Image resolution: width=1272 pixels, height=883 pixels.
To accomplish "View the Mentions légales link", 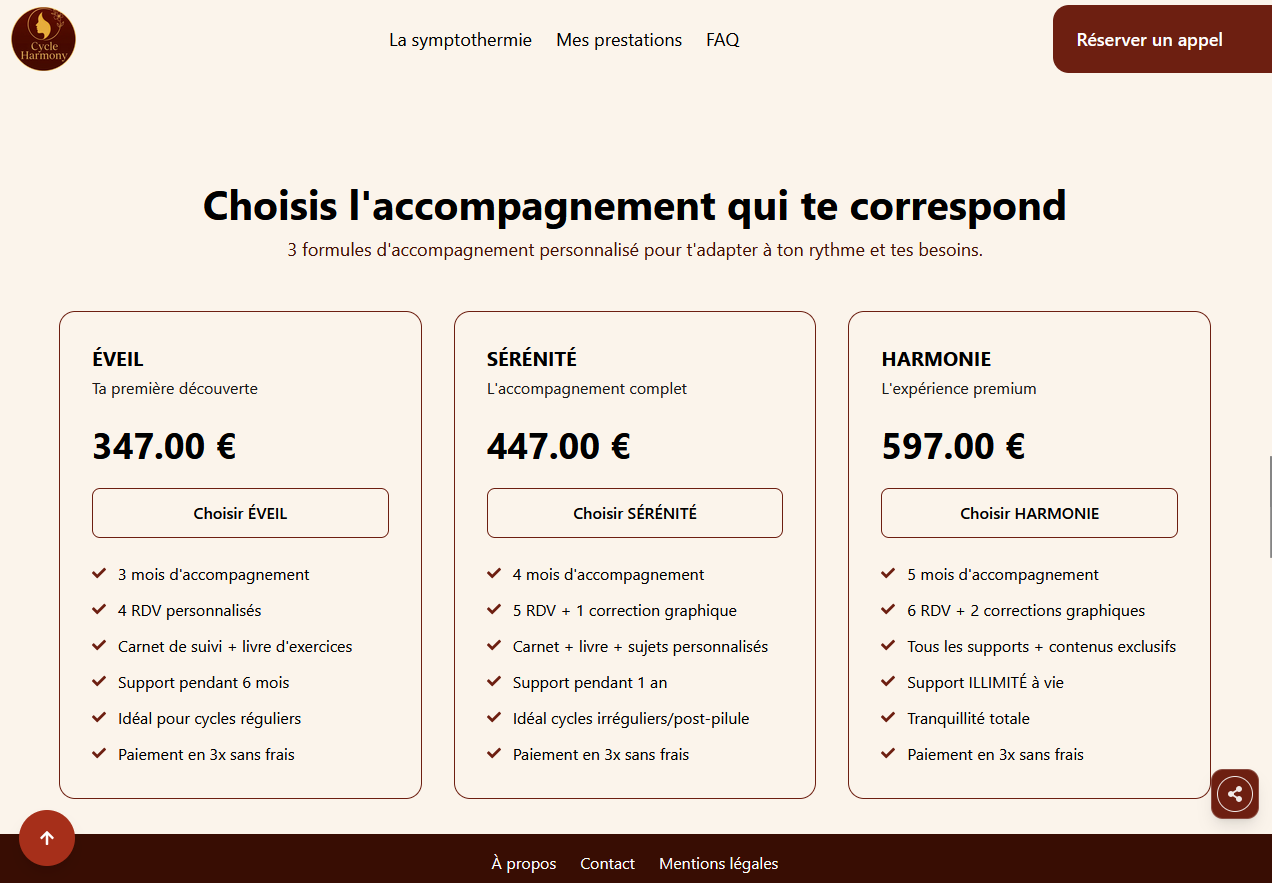I will (x=718, y=863).
